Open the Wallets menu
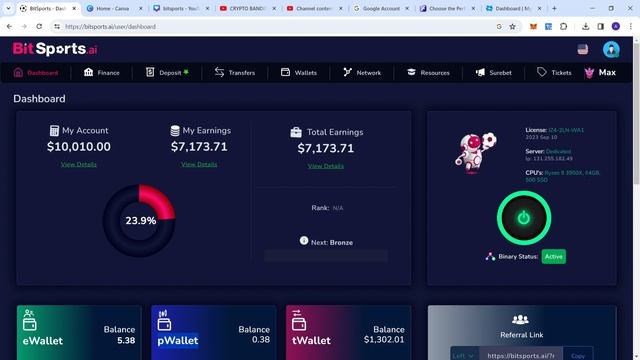640x360 pixels. point(299,73)
